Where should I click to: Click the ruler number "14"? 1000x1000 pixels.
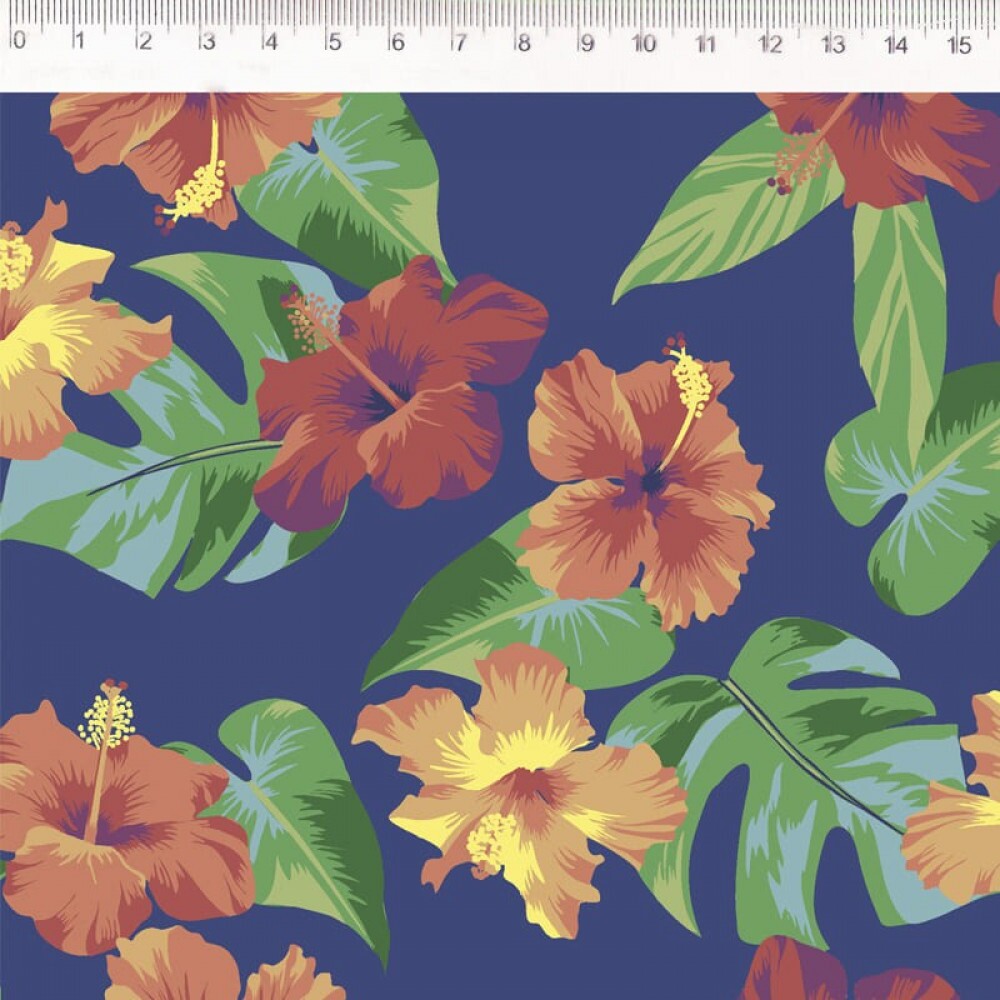(x=895, y=45)
